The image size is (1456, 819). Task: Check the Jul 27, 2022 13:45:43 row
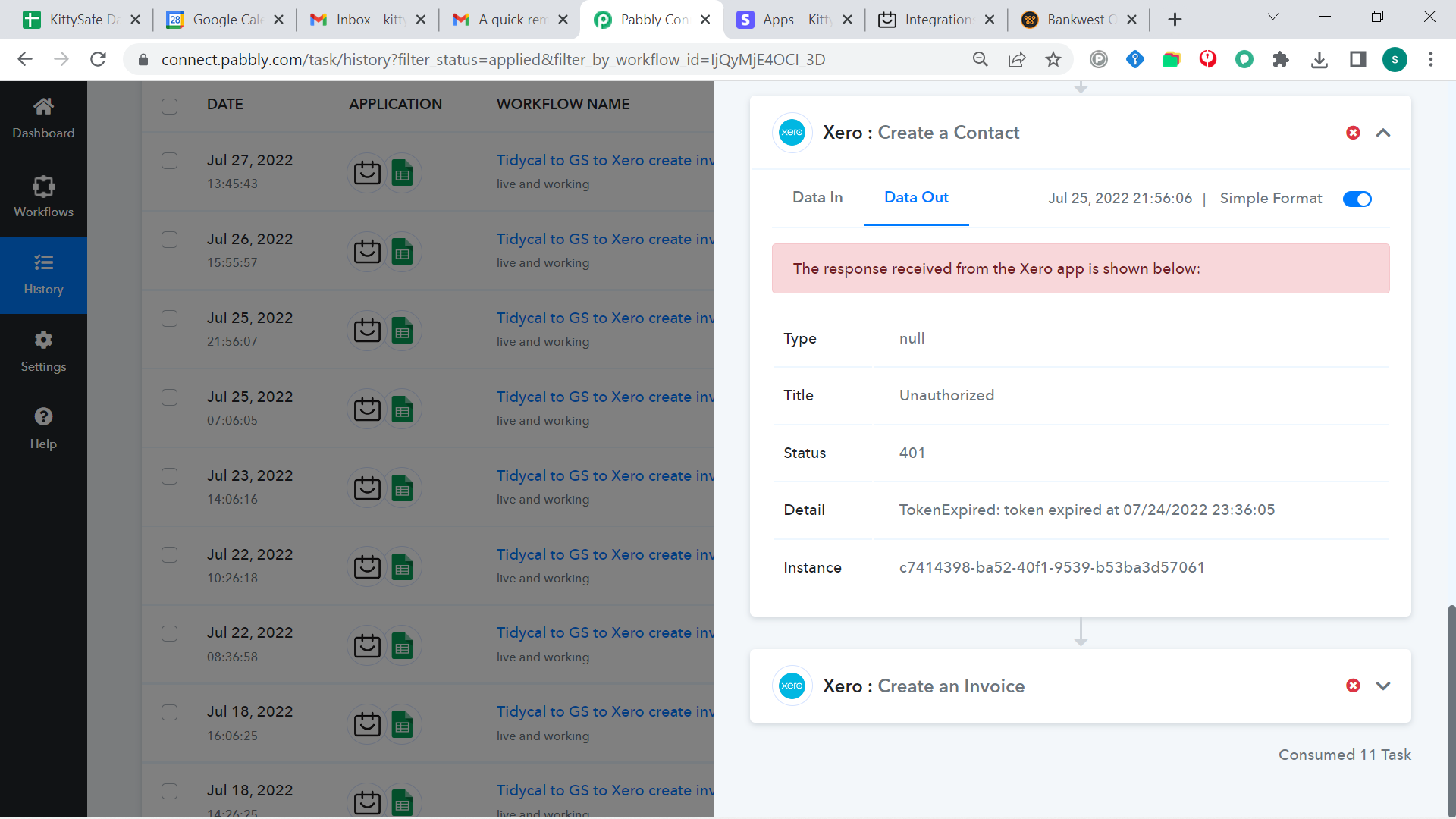(x=169, y=161)
